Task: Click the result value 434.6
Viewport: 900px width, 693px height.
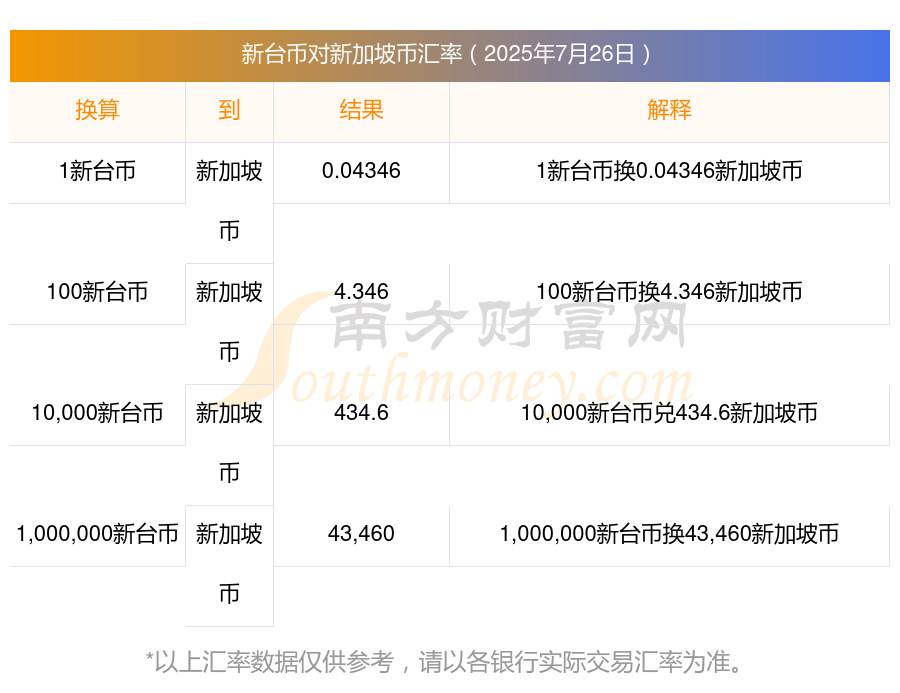Action: pyautogui.click(x=361, y=413)
